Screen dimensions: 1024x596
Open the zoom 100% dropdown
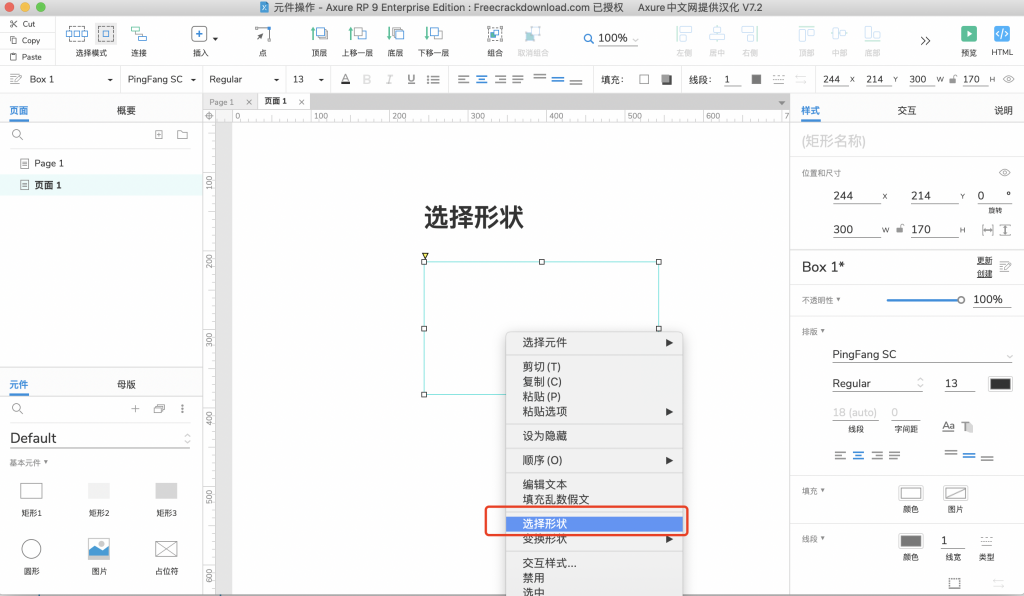612,39
